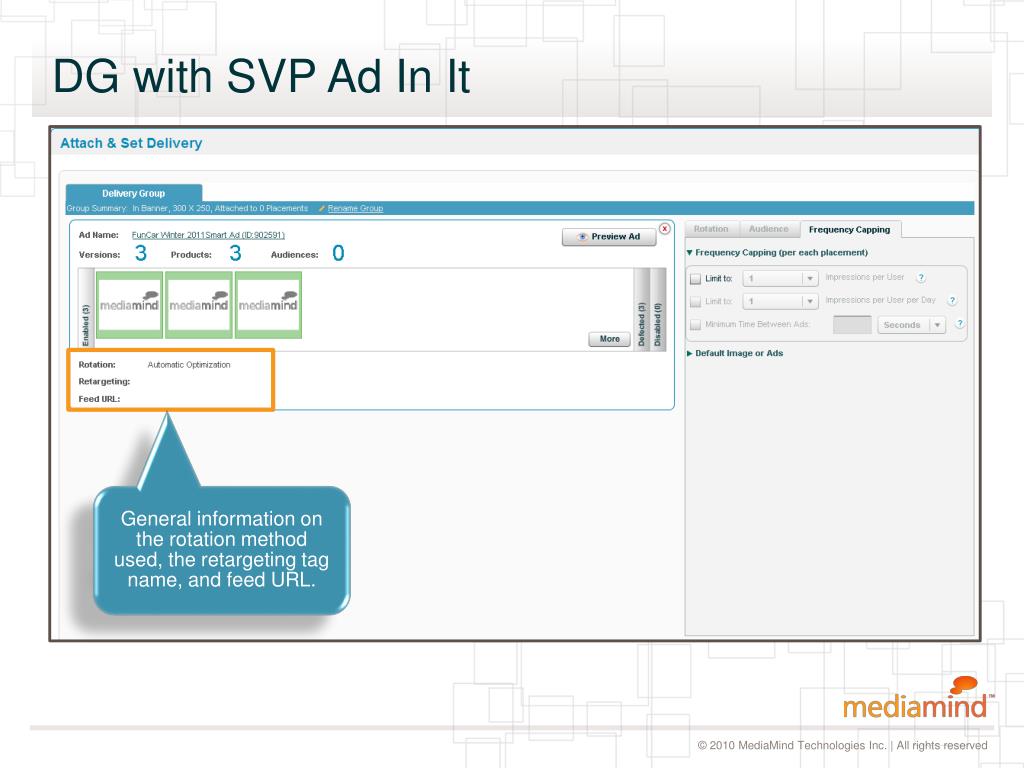The image size is (1024, 768).
Task: Select the Frequency Capping tab
Action: click(849, 230)
